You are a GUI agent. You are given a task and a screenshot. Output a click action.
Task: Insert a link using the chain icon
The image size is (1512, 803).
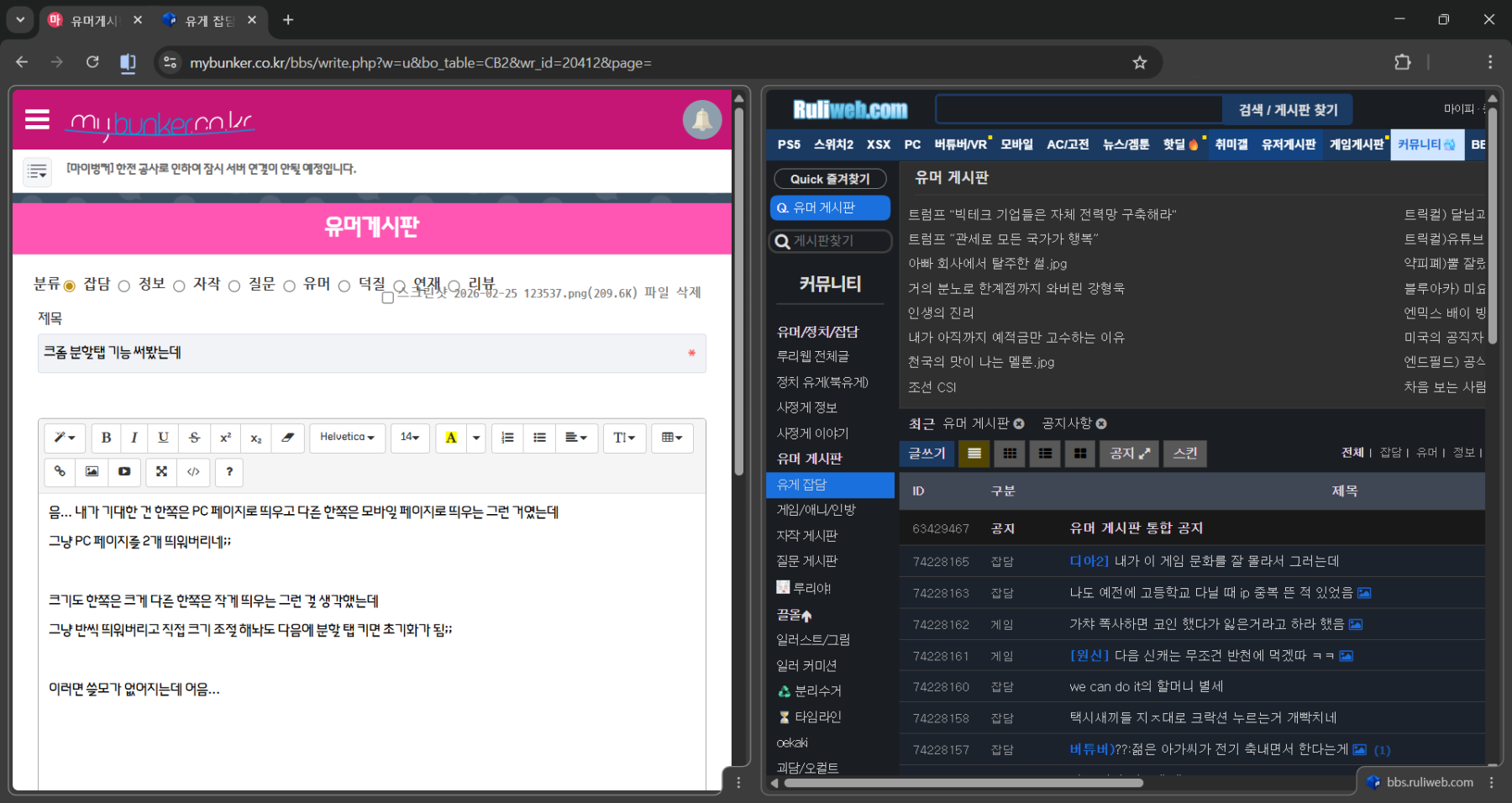tap(60, 472)
